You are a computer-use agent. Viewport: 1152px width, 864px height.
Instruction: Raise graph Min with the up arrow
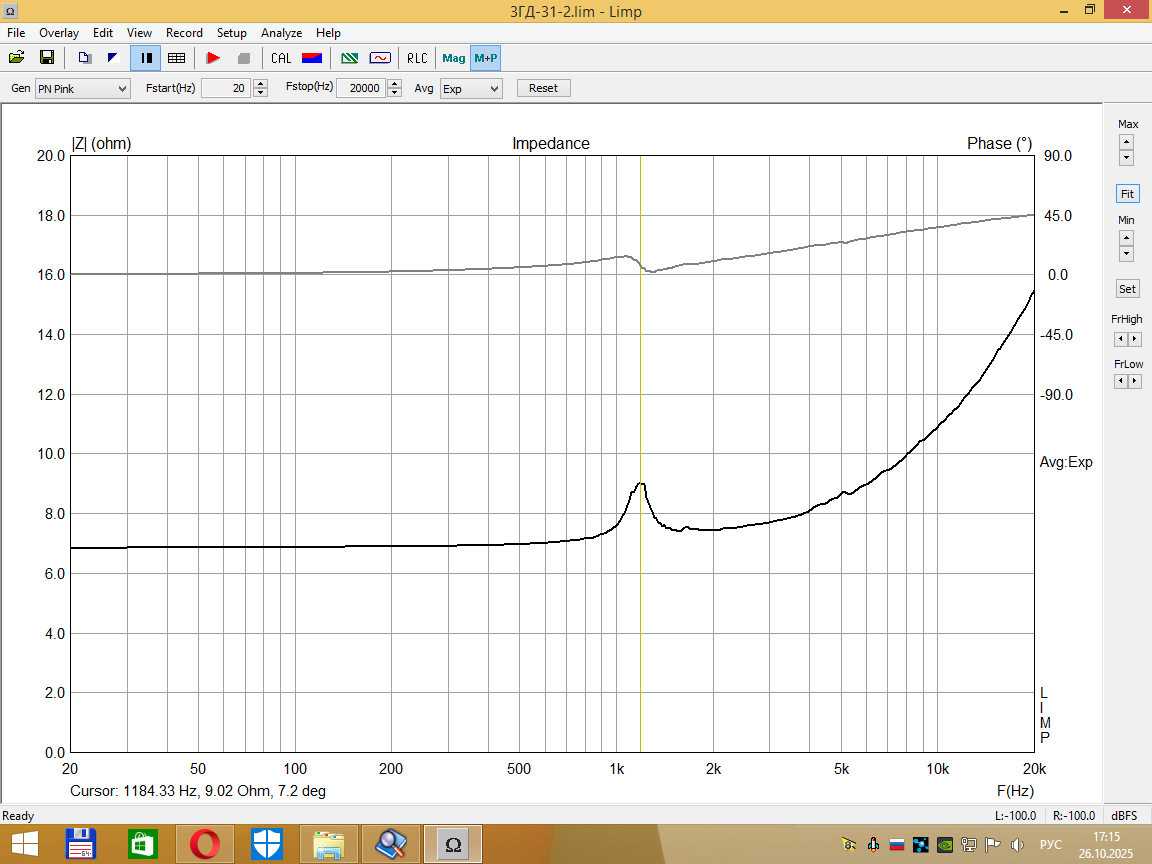pyautogui.click(x=1126, y=238)
